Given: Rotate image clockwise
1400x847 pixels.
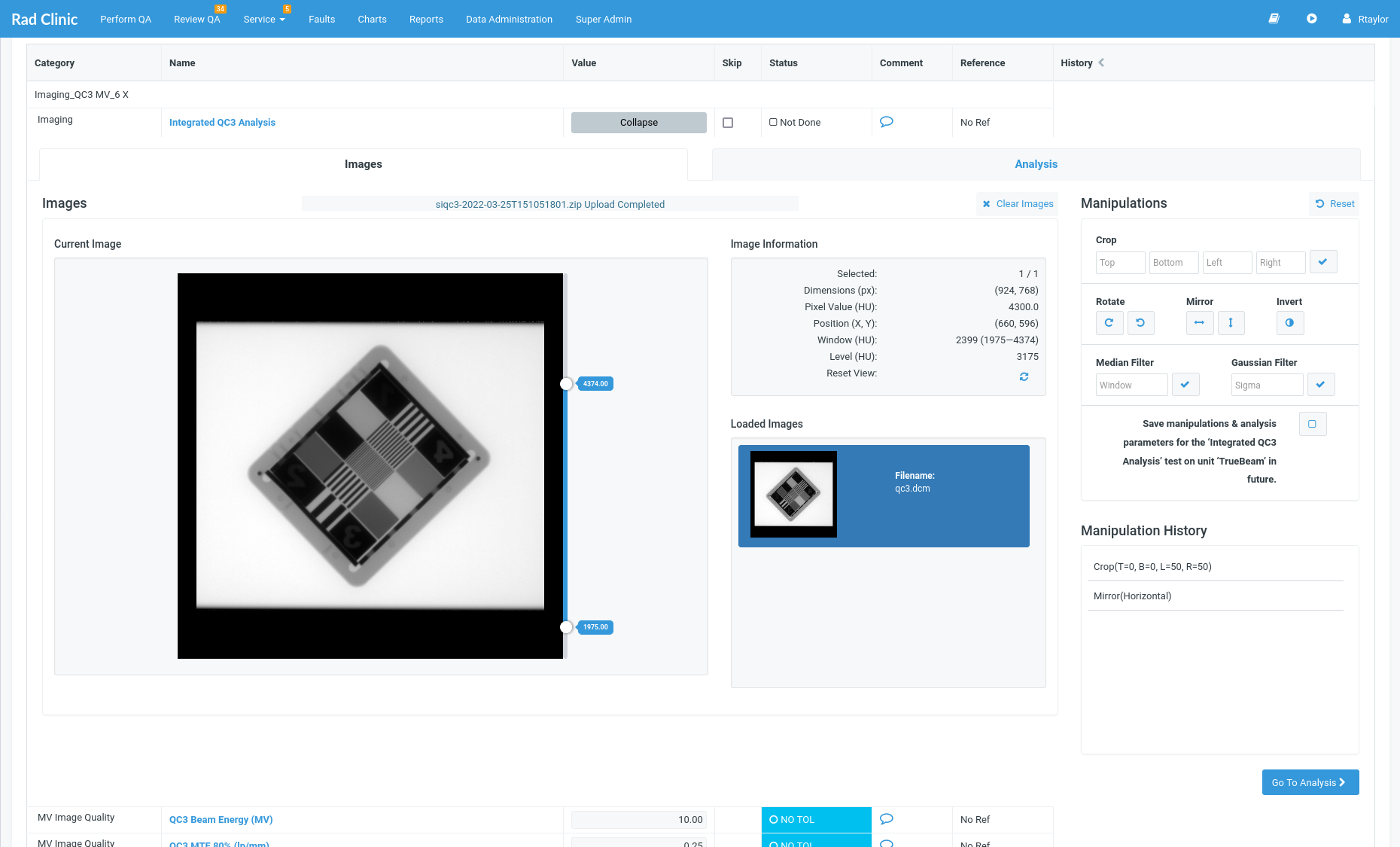Looking at the screenshot, I should [1109, 323].
